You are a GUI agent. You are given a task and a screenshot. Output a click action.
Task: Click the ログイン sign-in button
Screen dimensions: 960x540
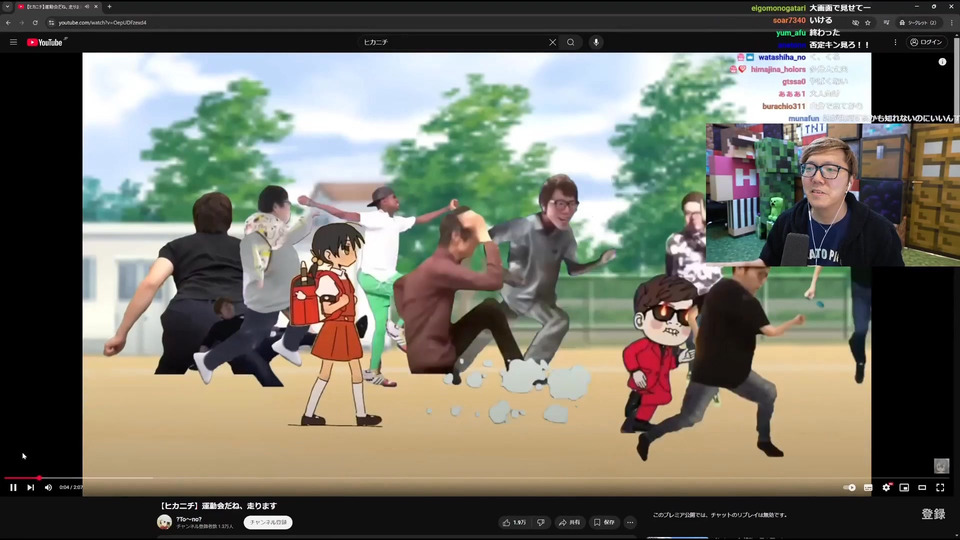926,42
